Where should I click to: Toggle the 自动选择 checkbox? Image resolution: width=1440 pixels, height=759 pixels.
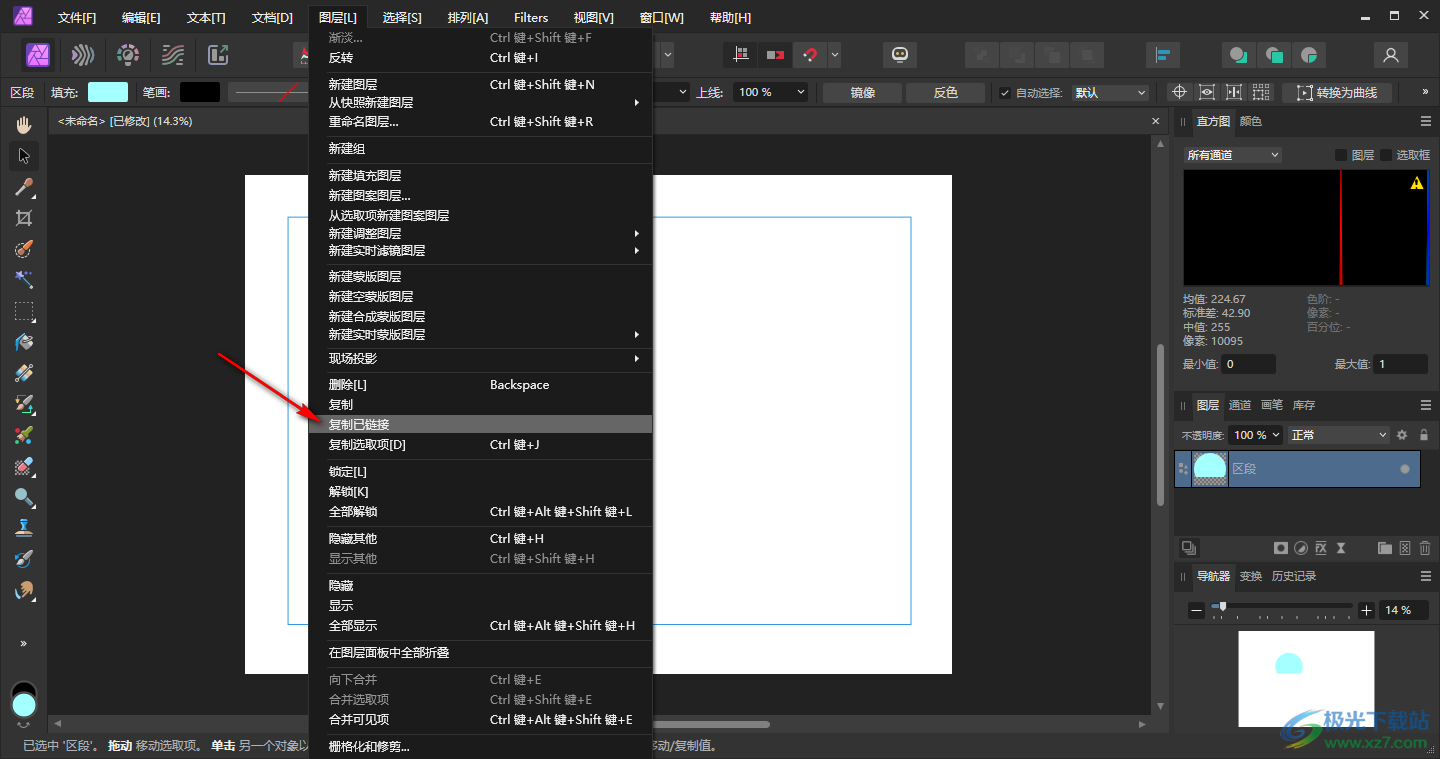tap(1005, 93)
